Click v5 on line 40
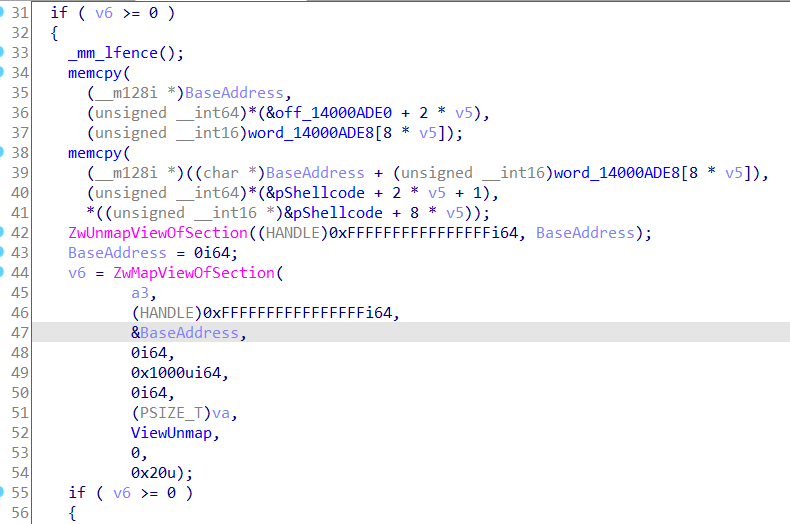 [437, 193]
